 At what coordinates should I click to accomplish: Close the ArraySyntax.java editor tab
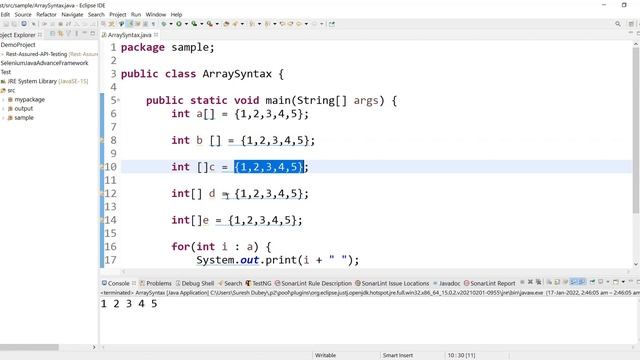tap(156, 35)
